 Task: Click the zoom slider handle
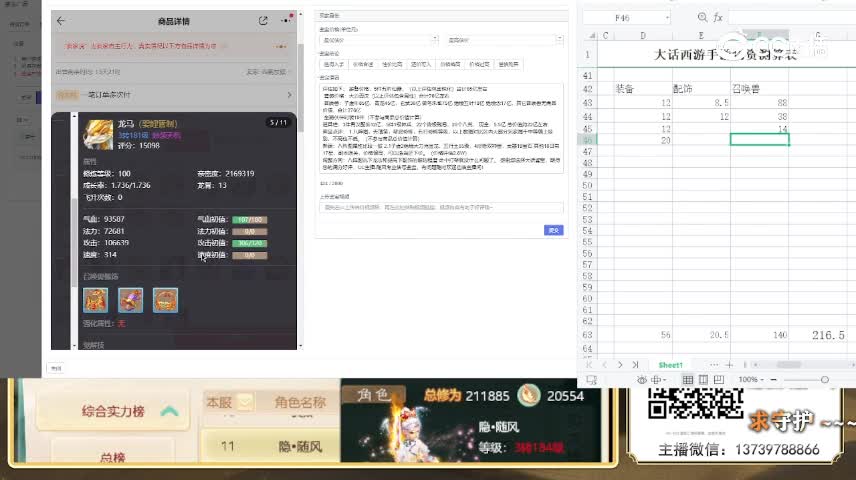coord(825,380)
